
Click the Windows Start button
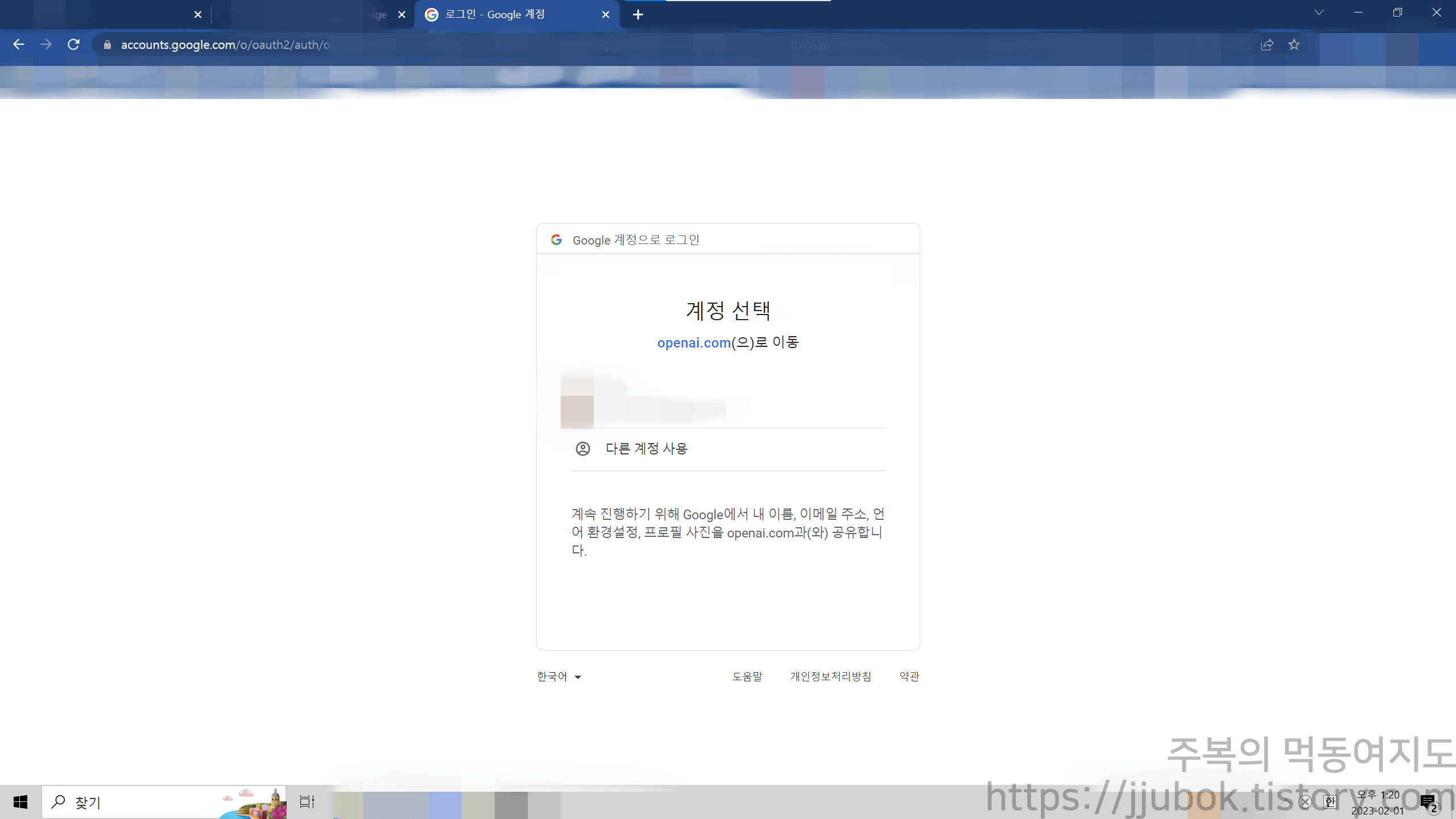point(22,801)
